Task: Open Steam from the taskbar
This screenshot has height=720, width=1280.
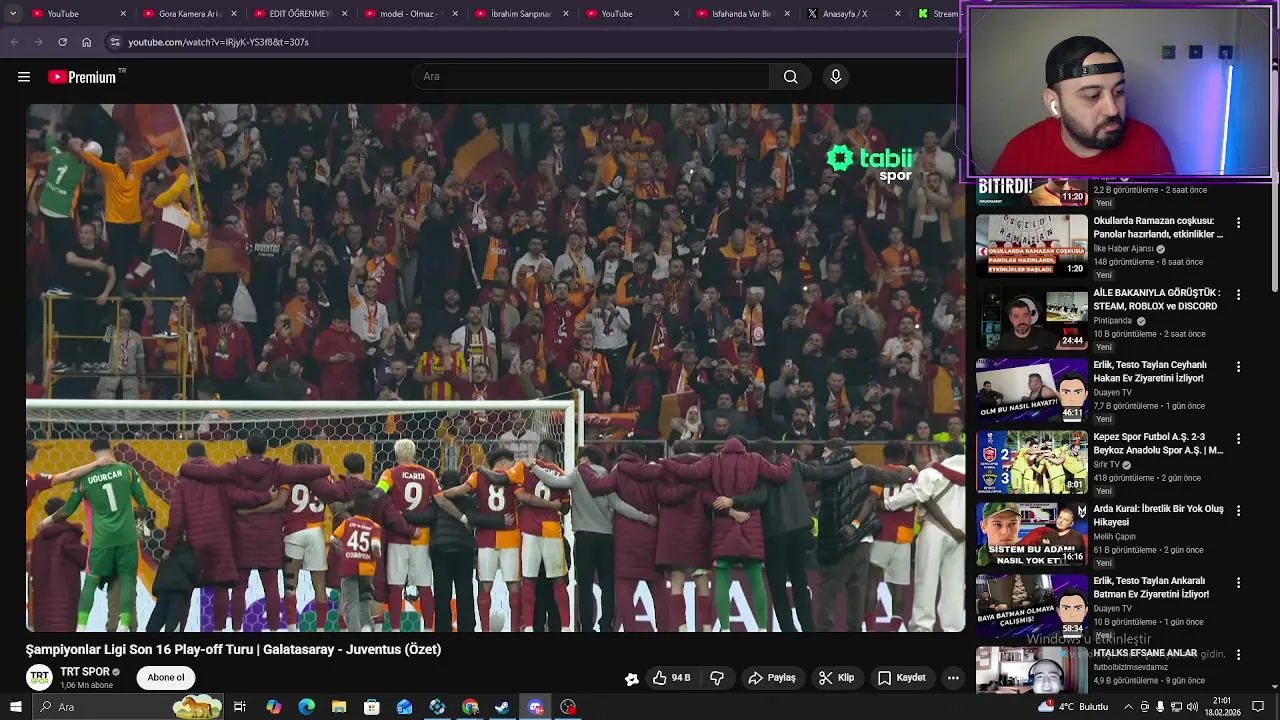Action: tap(502, 707)
